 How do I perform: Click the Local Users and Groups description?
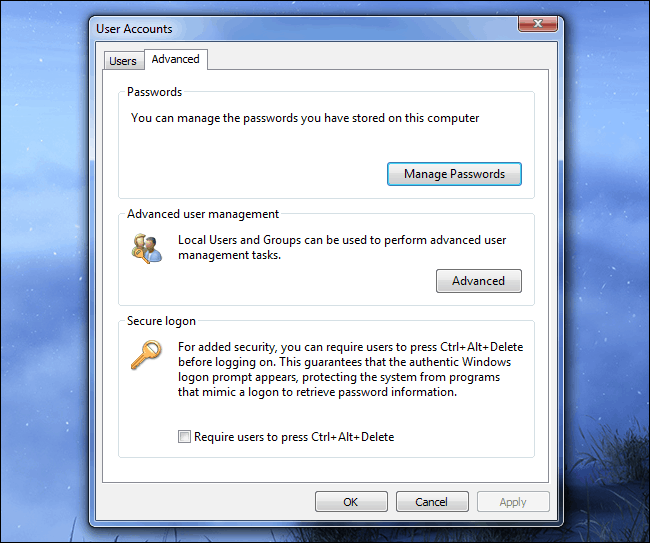[340, 247]
